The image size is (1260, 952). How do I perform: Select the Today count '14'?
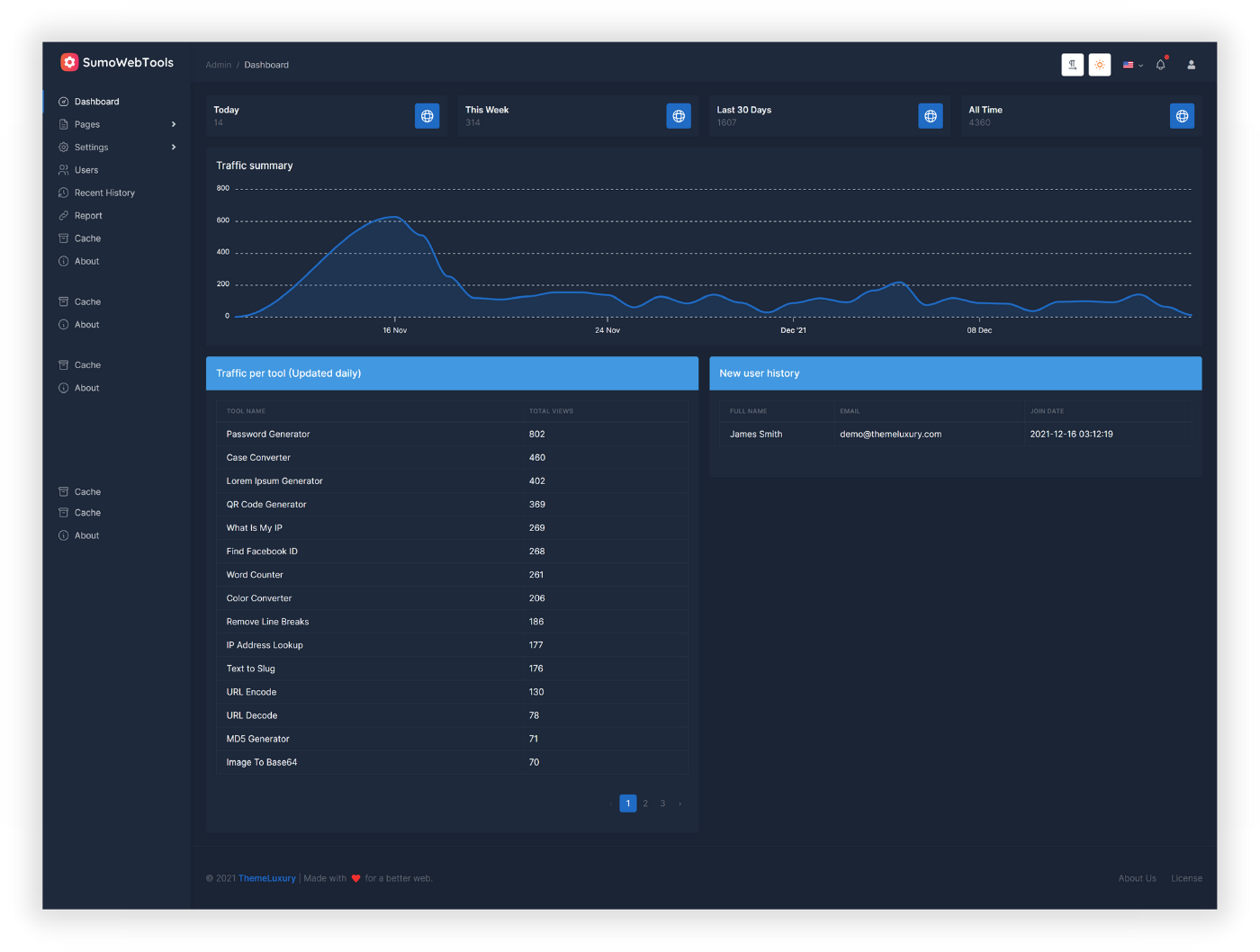219,122
